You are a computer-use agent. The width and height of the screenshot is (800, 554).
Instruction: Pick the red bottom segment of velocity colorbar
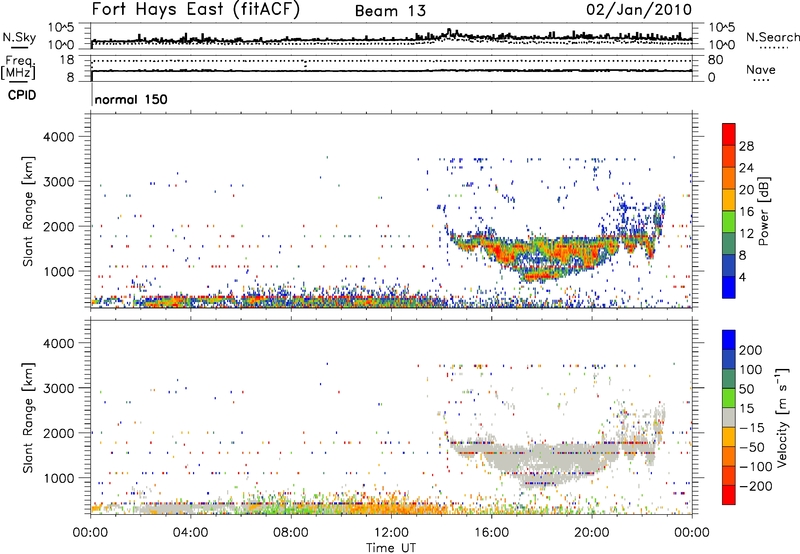point(729,495)
